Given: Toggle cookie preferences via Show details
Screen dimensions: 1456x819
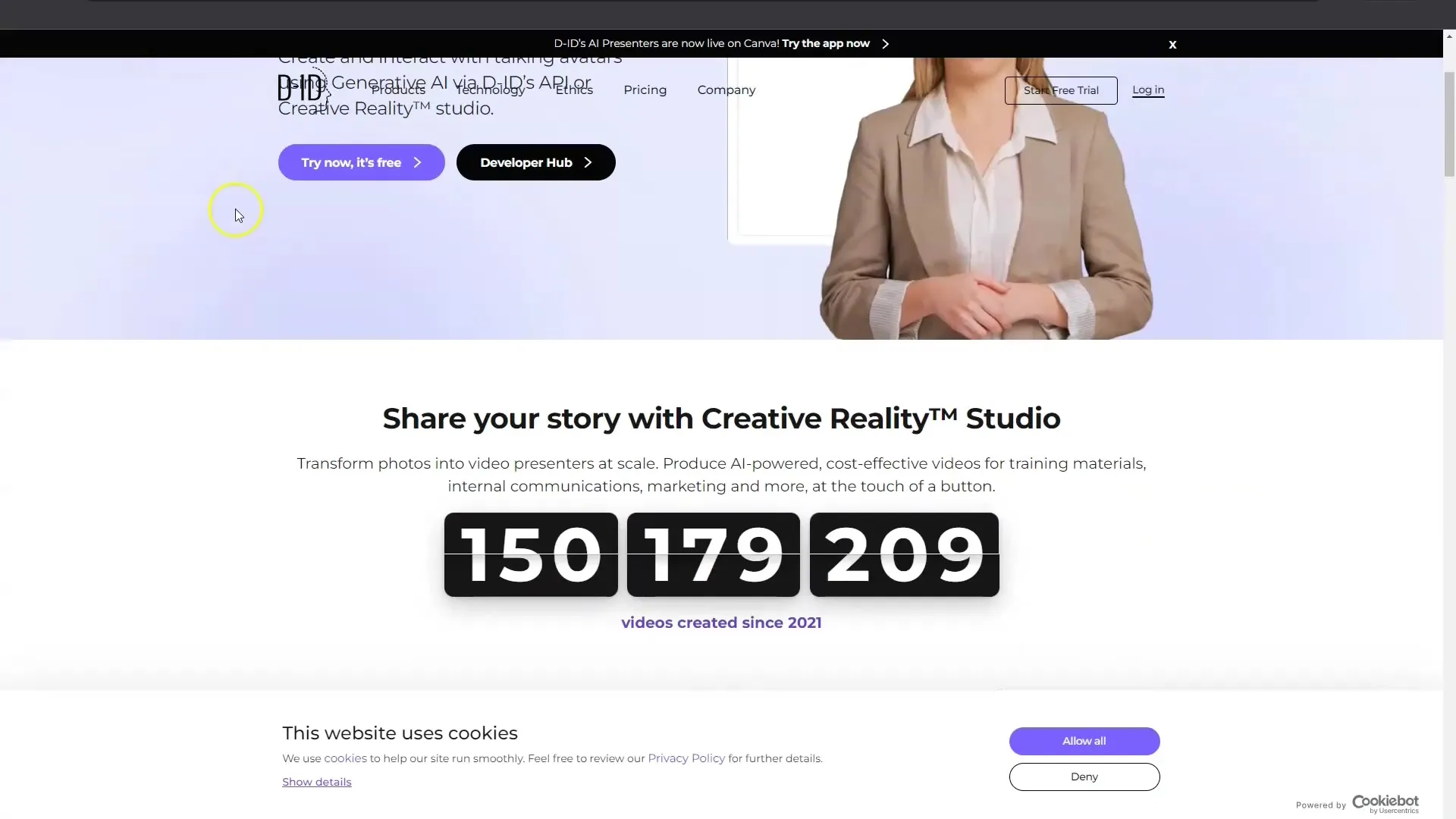Looking at the screenshot, I should point(317,781).
